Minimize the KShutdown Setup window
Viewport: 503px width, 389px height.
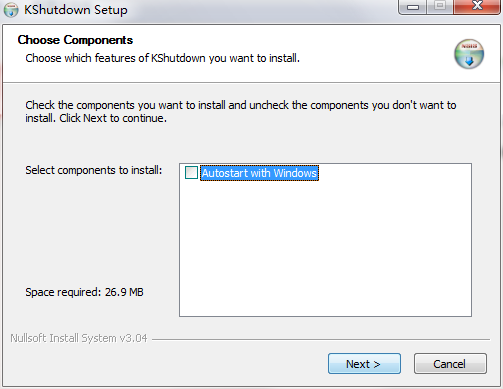(413, 7)
